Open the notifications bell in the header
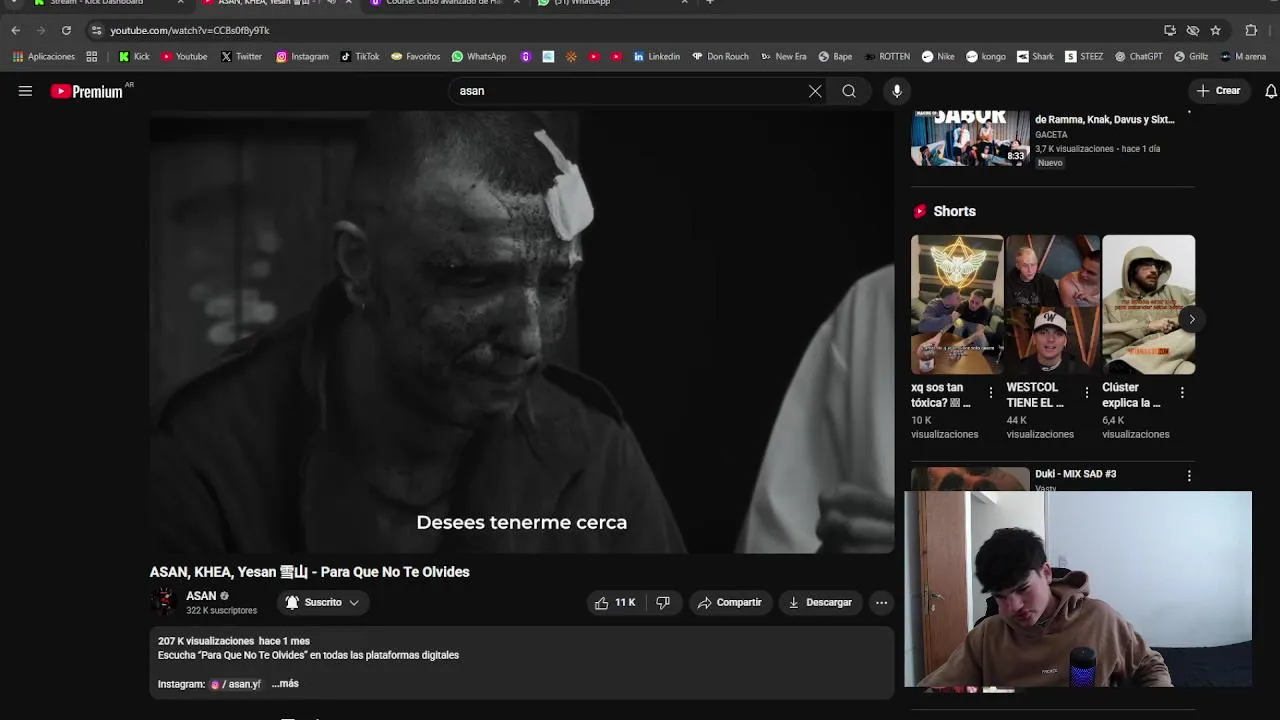 pyautogui.click(x=1271, y=91)
